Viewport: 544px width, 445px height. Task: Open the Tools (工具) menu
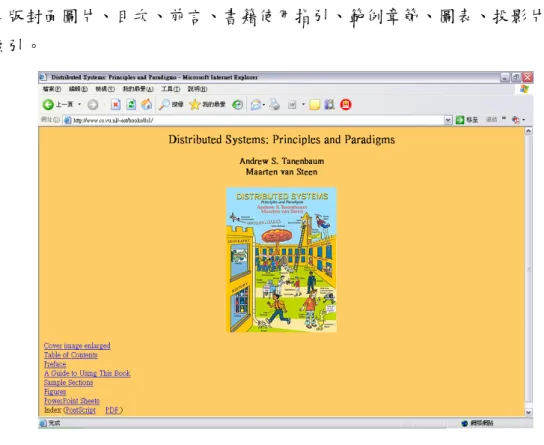(171, 89)
